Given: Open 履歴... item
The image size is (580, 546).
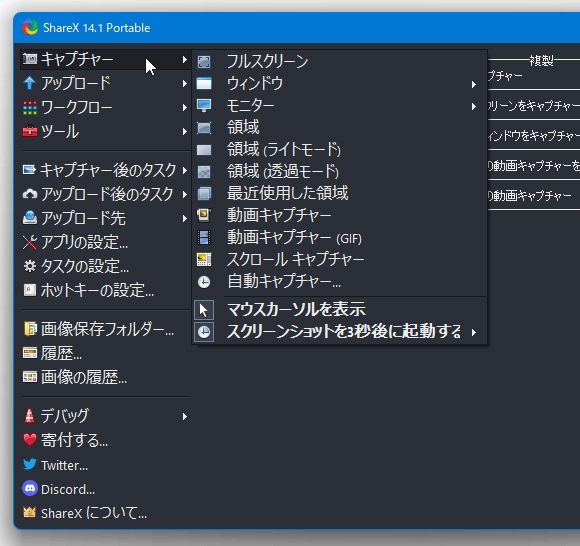Looking at the screenshot, I should [x=106, y=353].
